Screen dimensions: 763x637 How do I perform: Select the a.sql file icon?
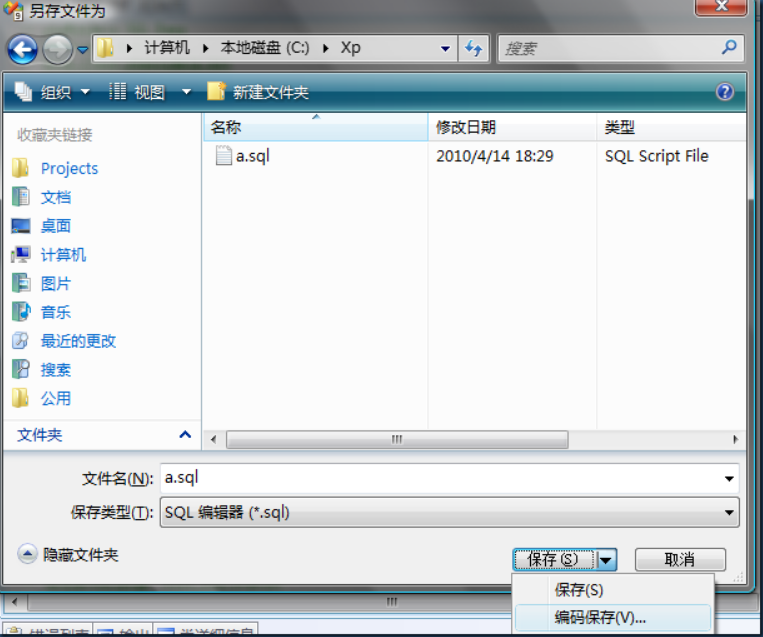pyautogui.click(x=224, y=156)
